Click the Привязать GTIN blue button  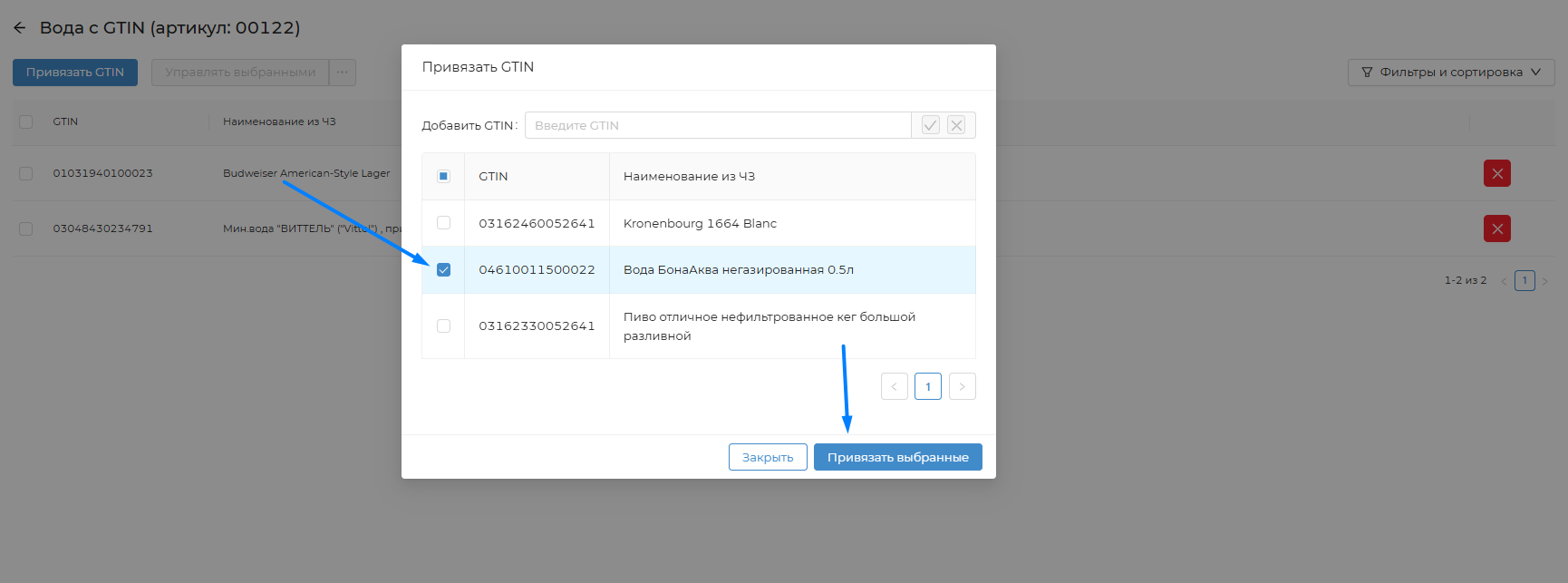75,73
